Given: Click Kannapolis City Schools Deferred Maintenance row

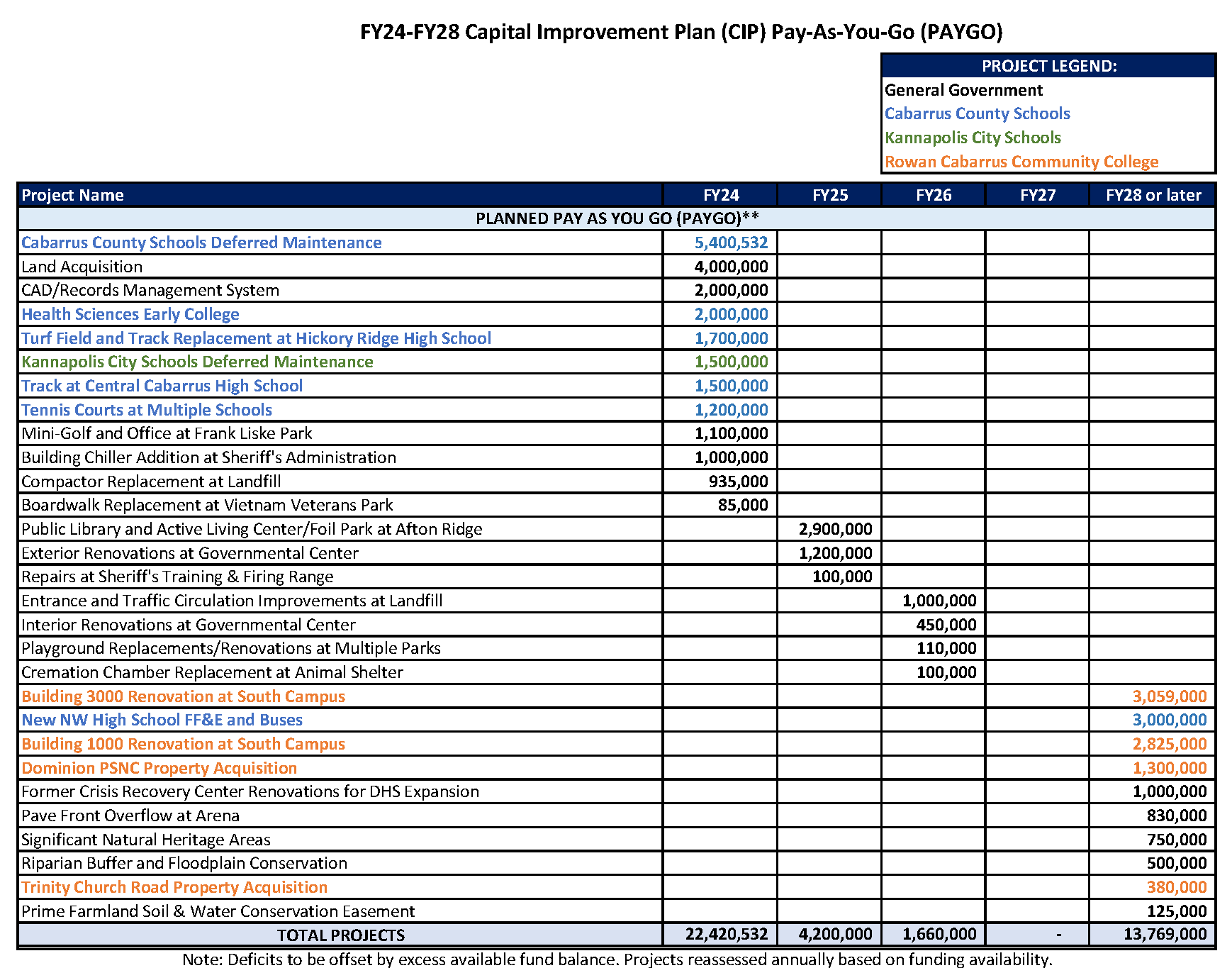Looking at the screenshot, I should (197, 362).
